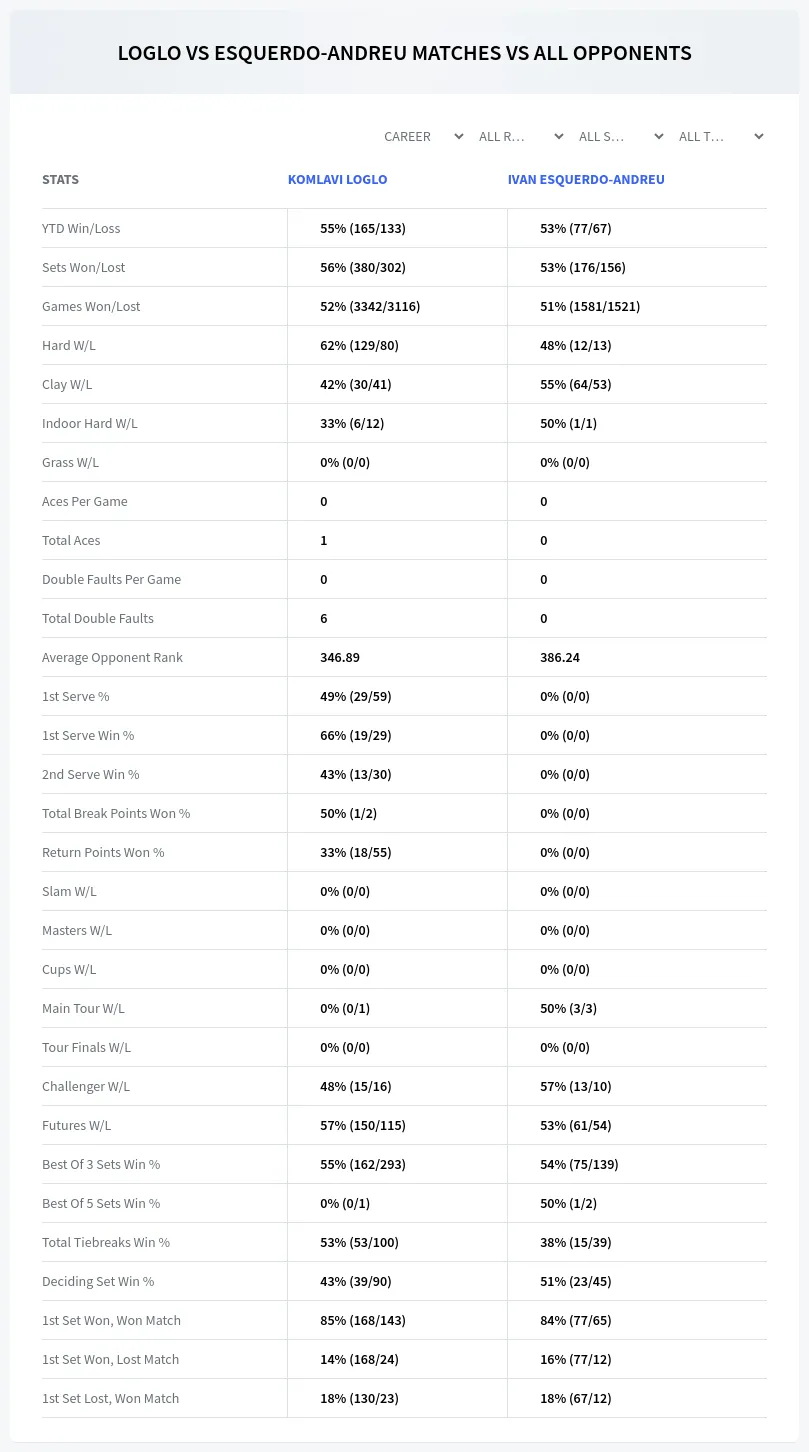Open the CAREER period dropdown
809x1452 pixels.
point(423,136)
